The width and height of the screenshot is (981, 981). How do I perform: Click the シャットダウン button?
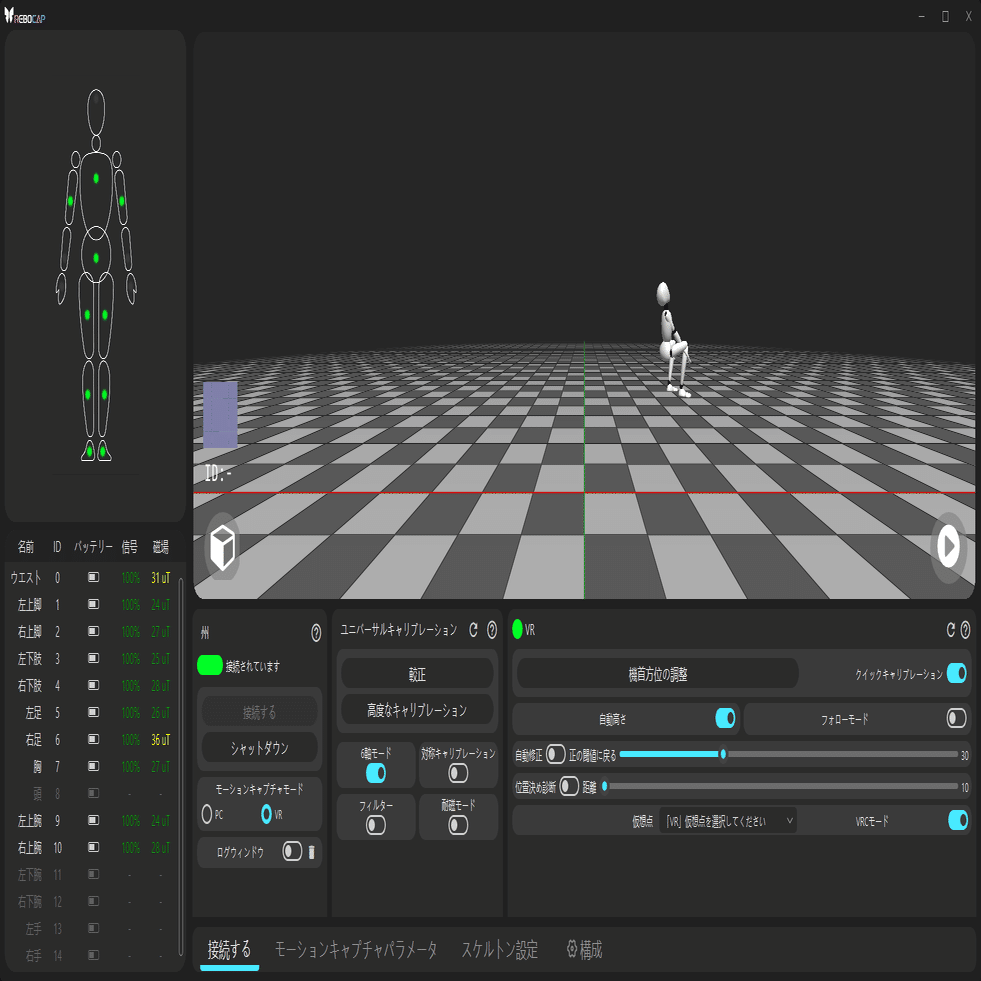coord(260,747)
